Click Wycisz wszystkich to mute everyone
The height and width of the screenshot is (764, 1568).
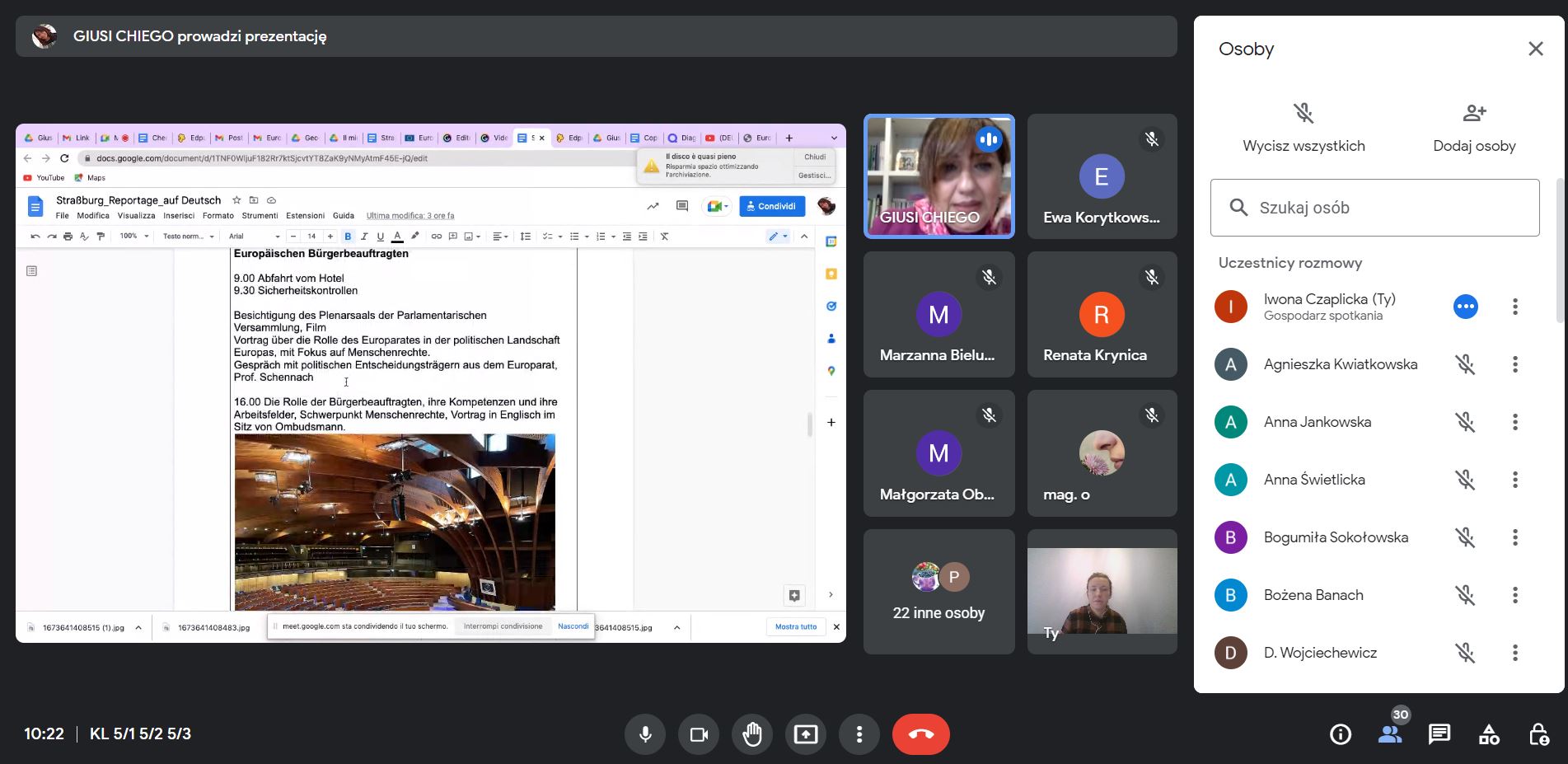pyautogui.click(x=1304, y=129)
